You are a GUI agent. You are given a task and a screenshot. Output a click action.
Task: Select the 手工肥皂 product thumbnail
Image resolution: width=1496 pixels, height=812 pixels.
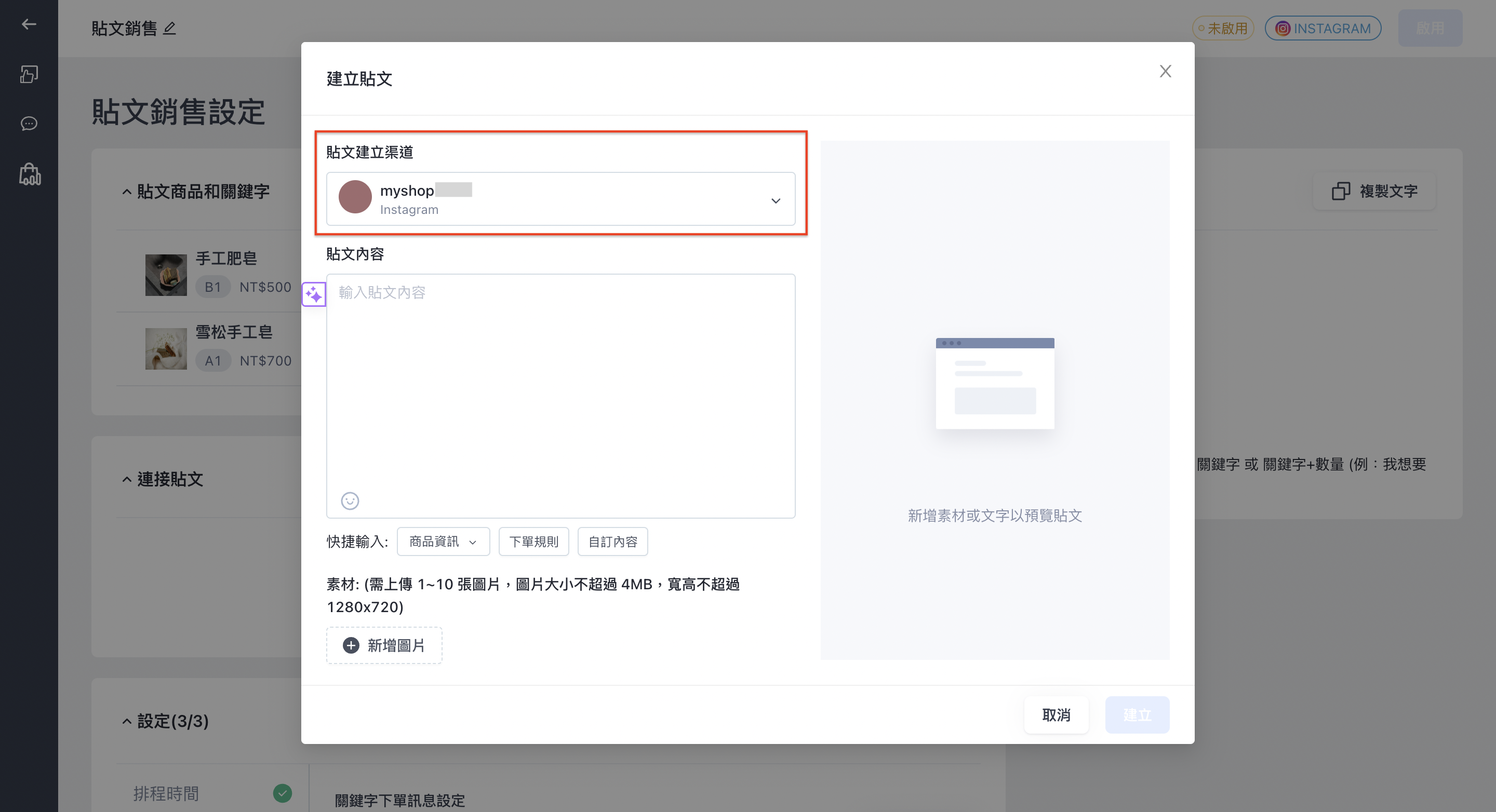coord(166,275)
